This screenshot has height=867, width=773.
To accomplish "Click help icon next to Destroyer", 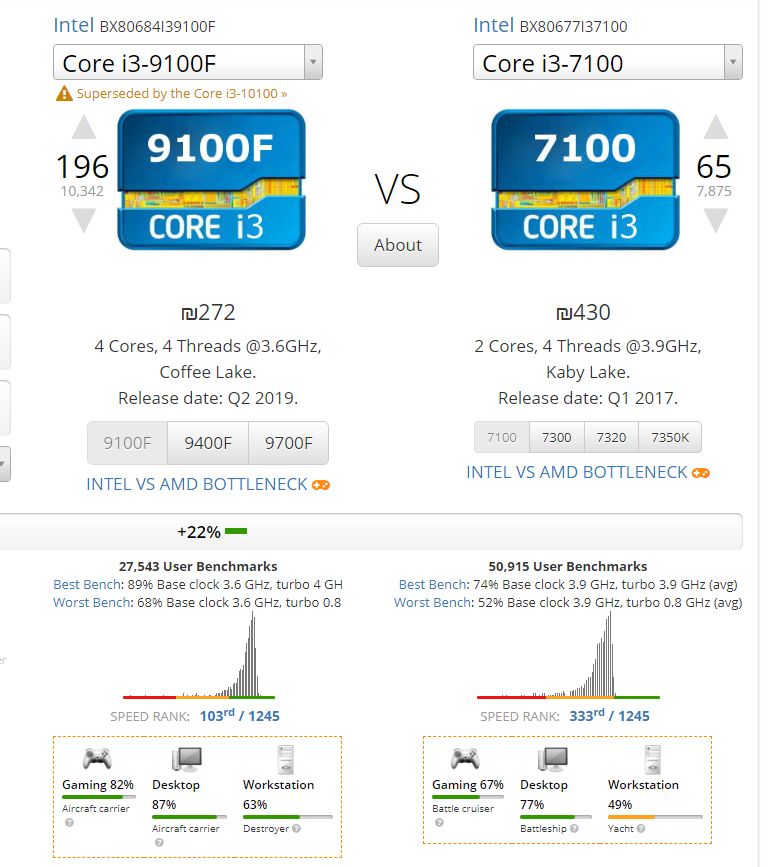I will pyautogui.click(x=296, y=828).
